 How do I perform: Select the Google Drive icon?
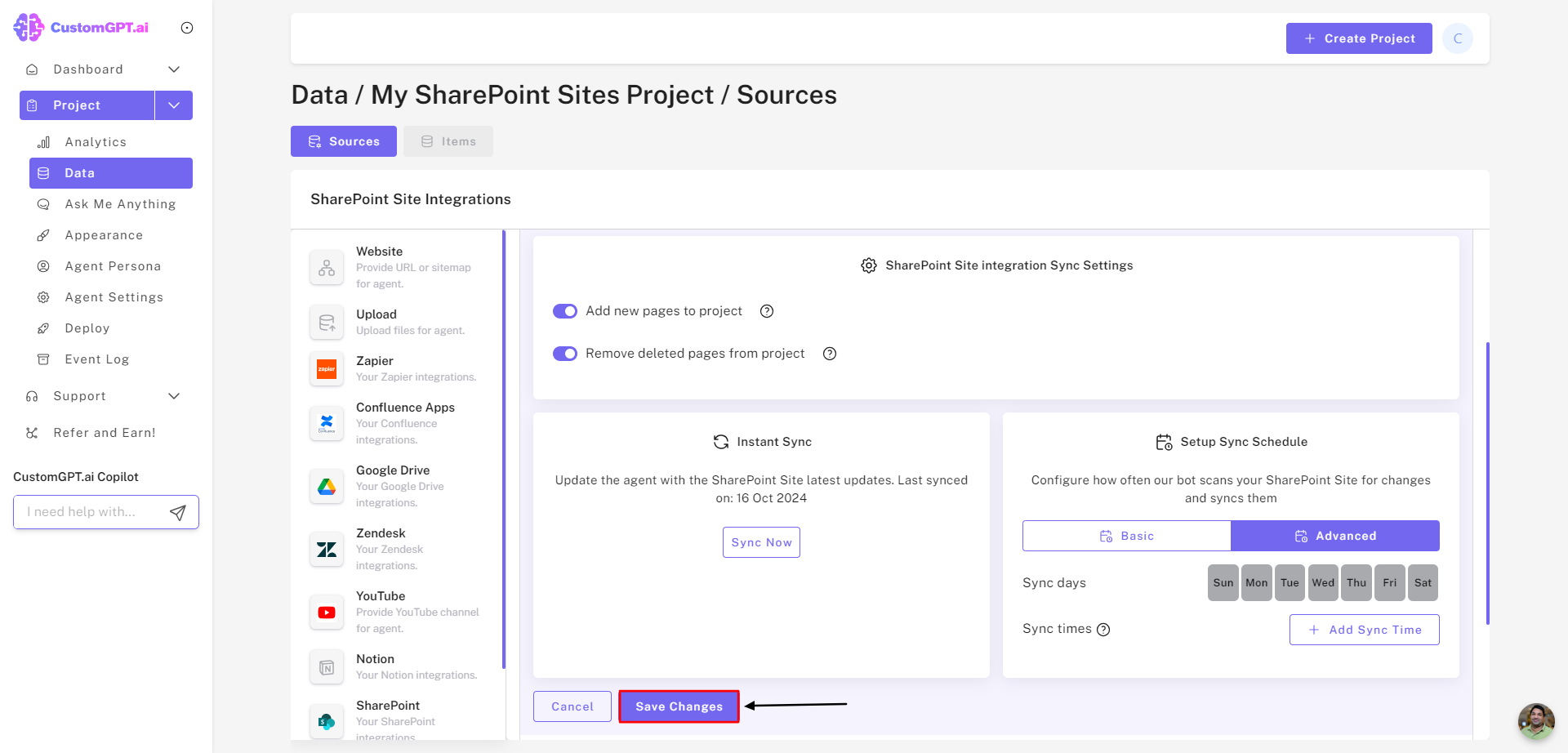click(327, 487)
